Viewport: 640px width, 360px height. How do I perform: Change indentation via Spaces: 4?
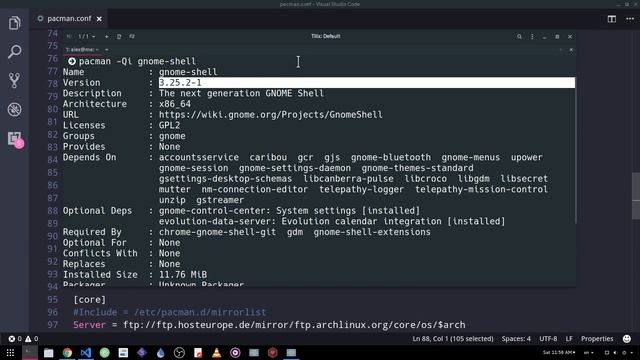[x=516, y=339]
